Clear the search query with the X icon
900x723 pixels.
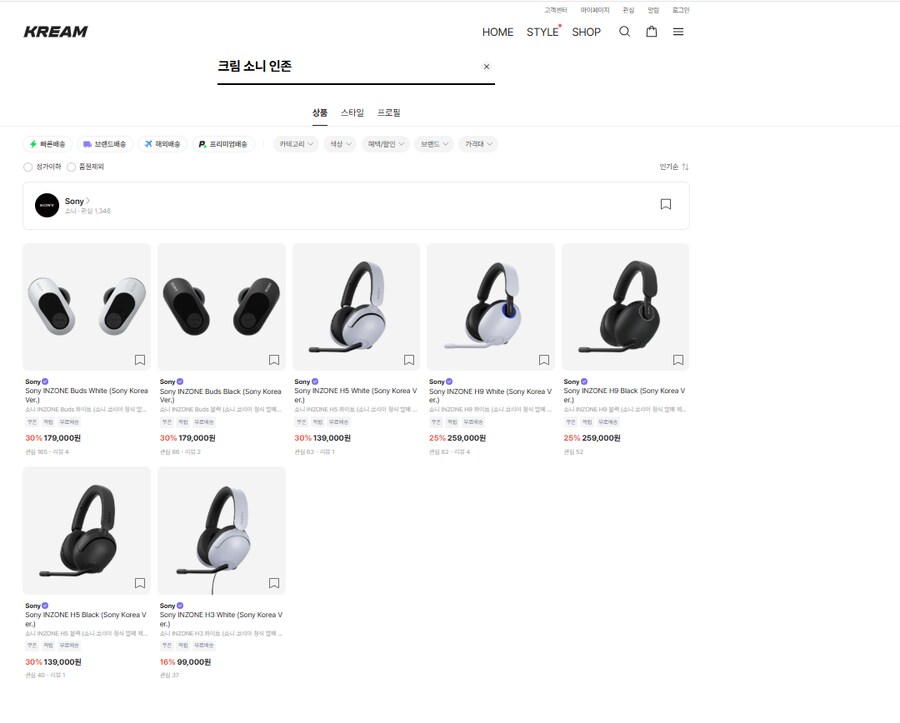point(486,67)
